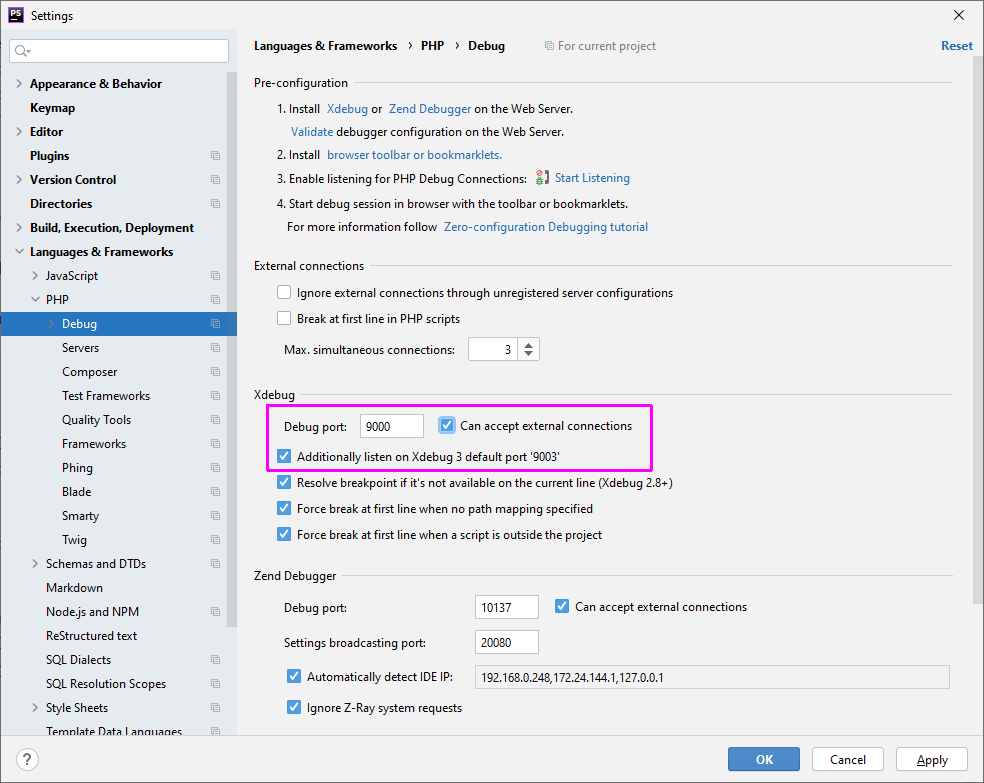This screenshot has height=783, width=984.
Task: Expand Style Sheets node
Action: 35,708
